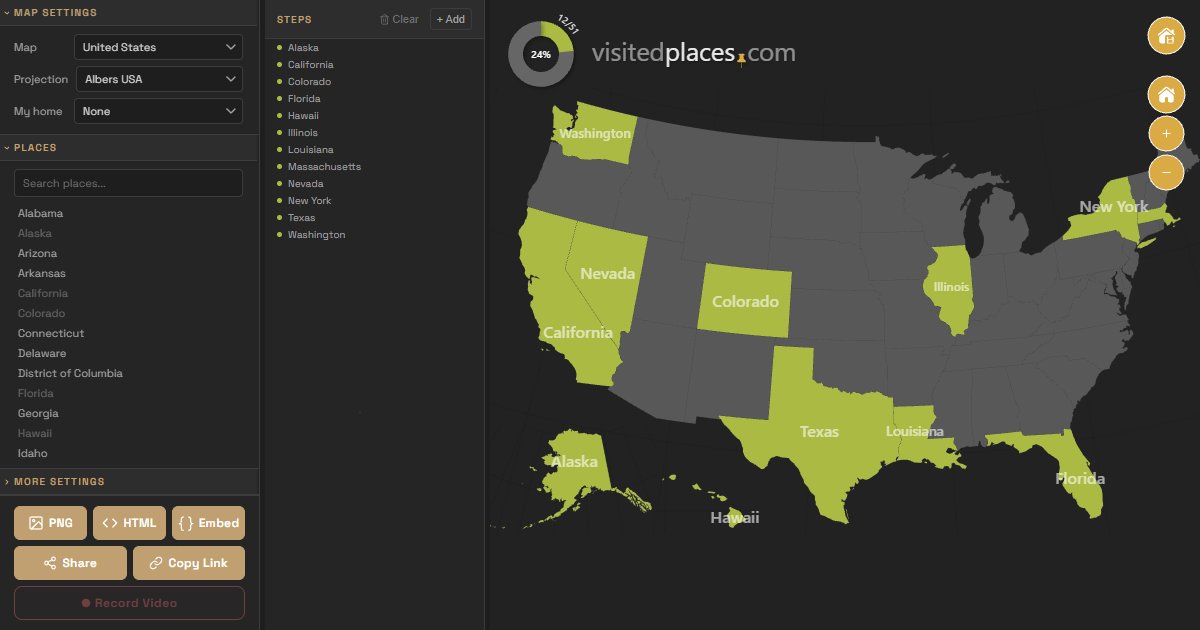
Task: Select Arizona in the places list
Action: pos(38,253)
